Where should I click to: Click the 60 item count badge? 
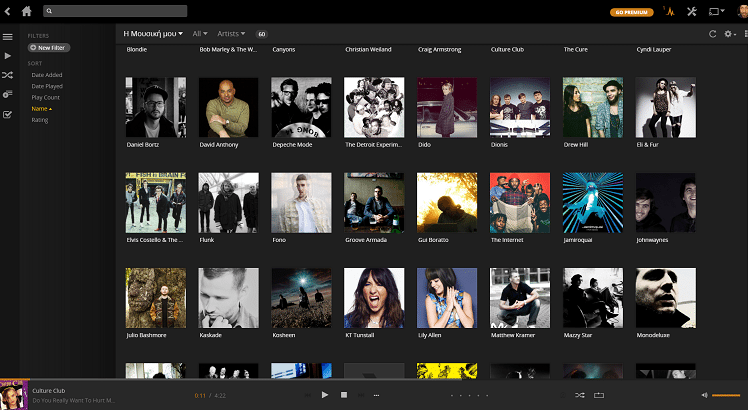point(261,34)
